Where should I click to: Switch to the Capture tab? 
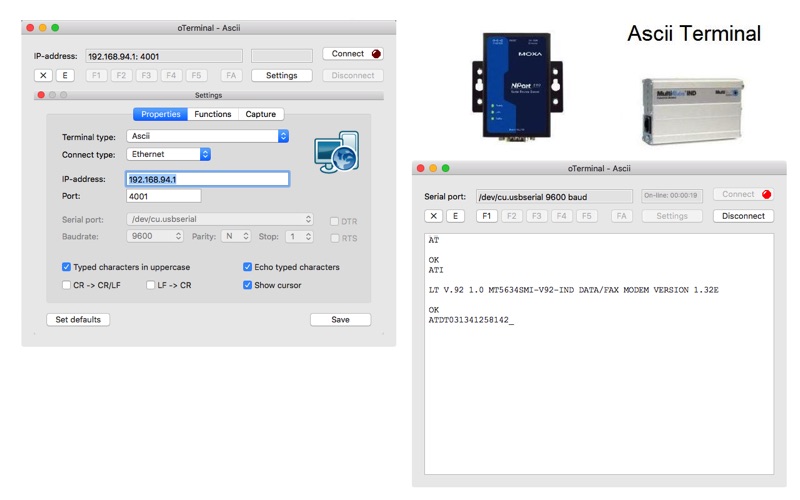[261, 114]
